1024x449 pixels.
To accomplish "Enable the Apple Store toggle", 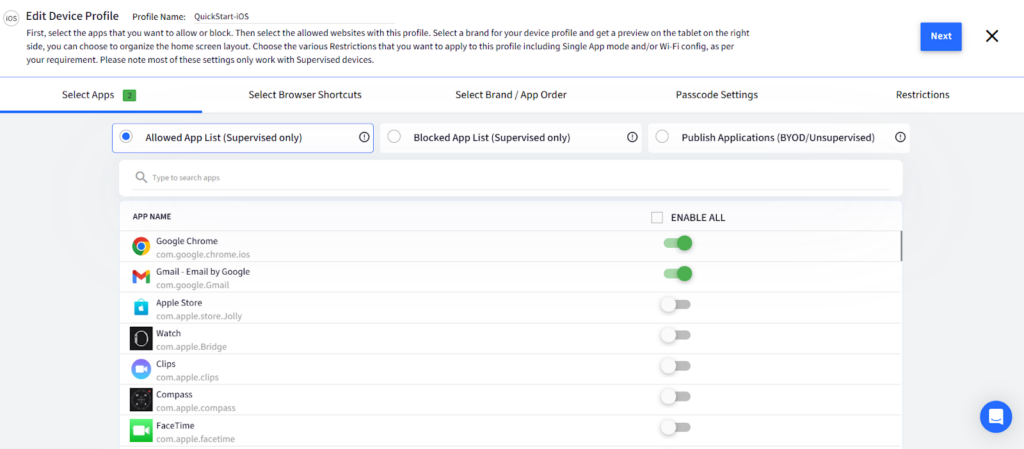I will click(x=676, y=304).
